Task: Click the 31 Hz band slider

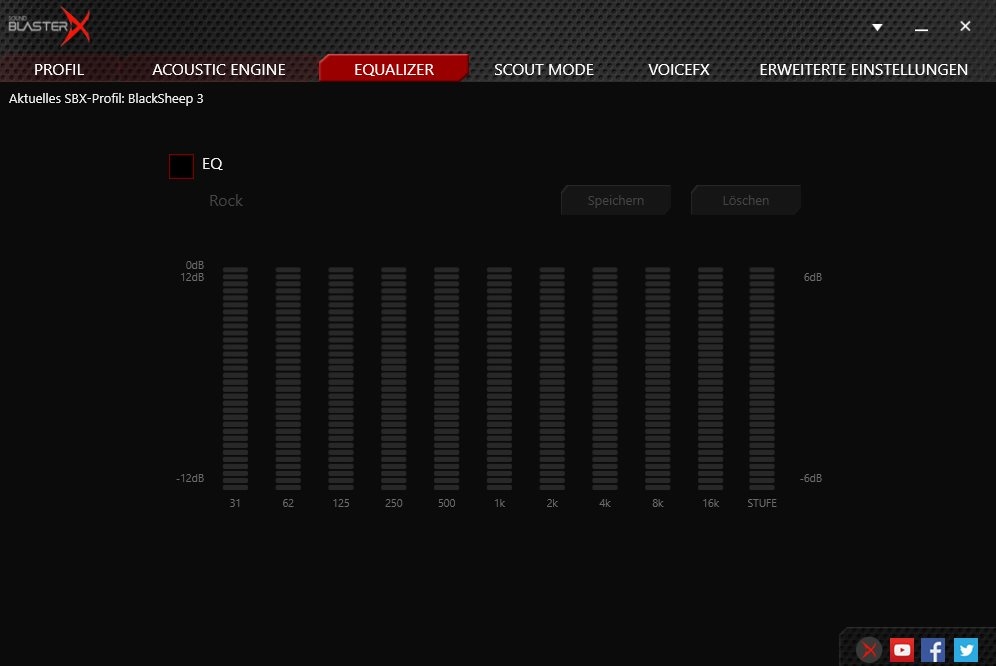Action: click(x=235, y=378)
